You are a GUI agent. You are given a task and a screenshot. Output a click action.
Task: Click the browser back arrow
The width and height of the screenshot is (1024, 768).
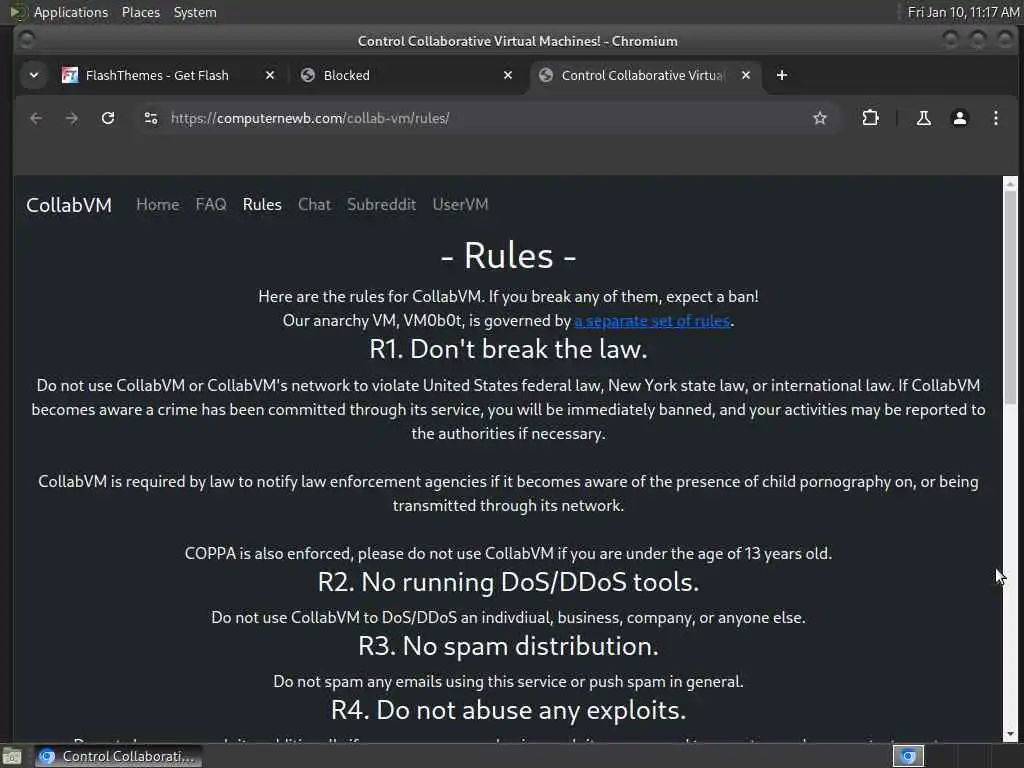click(x=36, y=118)
